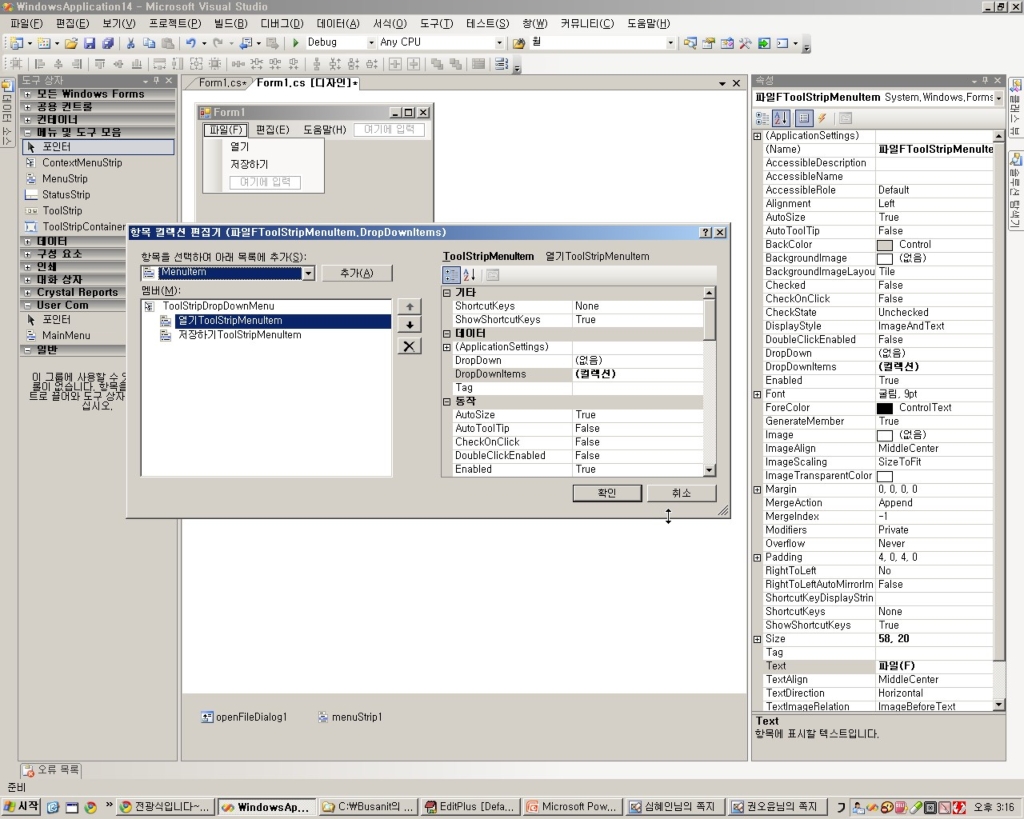Open the MenuItem type combo box
The image size is (1024, 819).
(309, 273)
